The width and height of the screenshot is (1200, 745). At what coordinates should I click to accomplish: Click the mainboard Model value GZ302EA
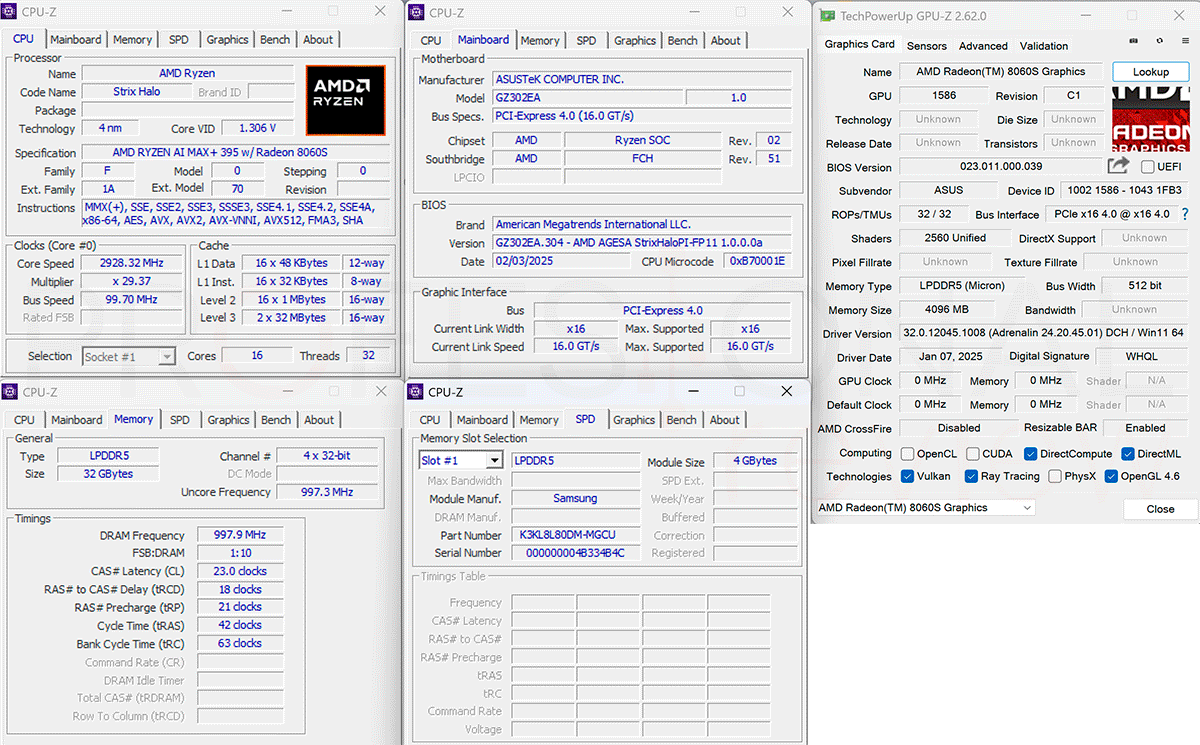[x=588, y=98]
